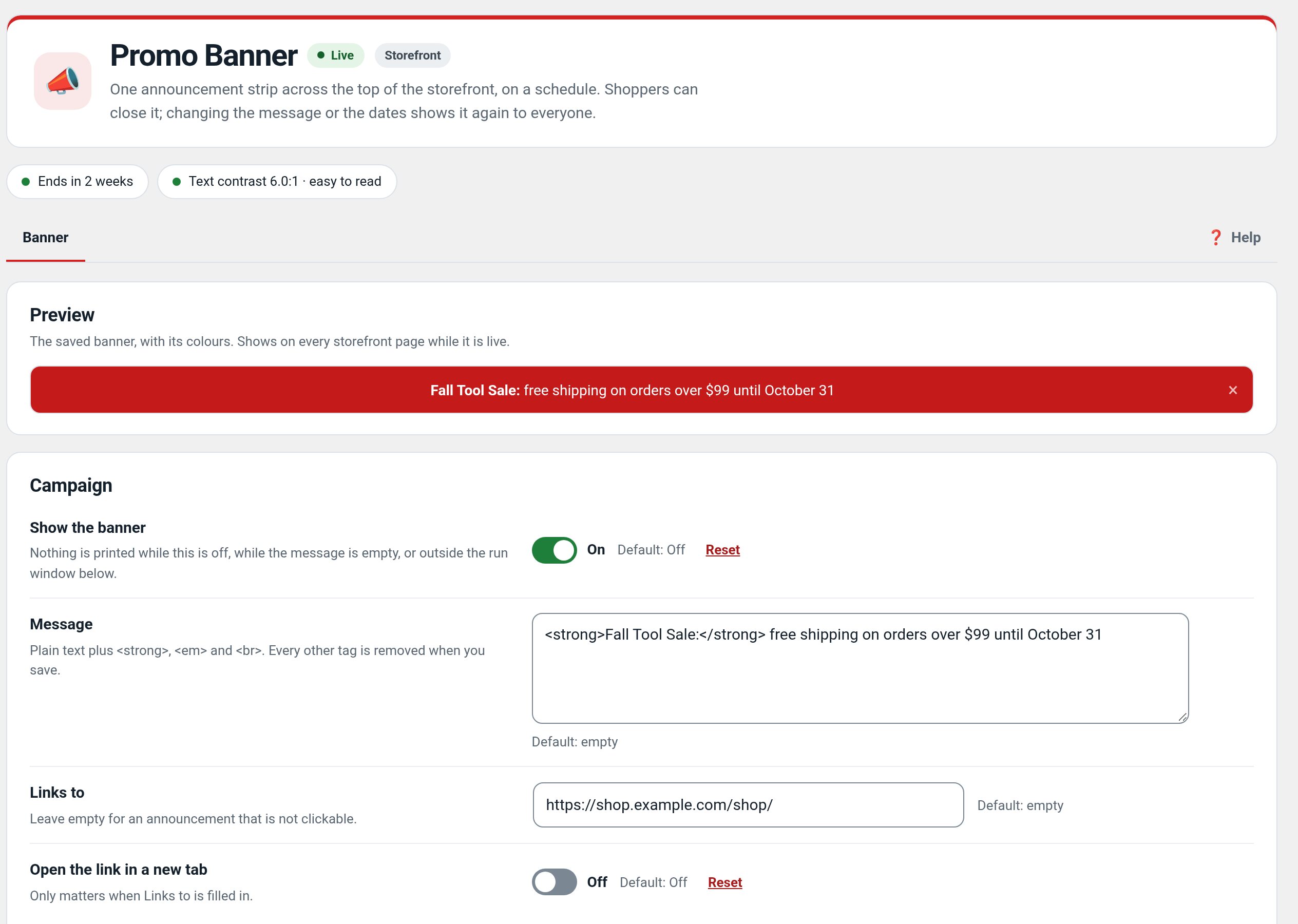This screenshot has width=1298, height=924.
Task: Click the Message textarea resize handle
Action: pos(1182,718)
